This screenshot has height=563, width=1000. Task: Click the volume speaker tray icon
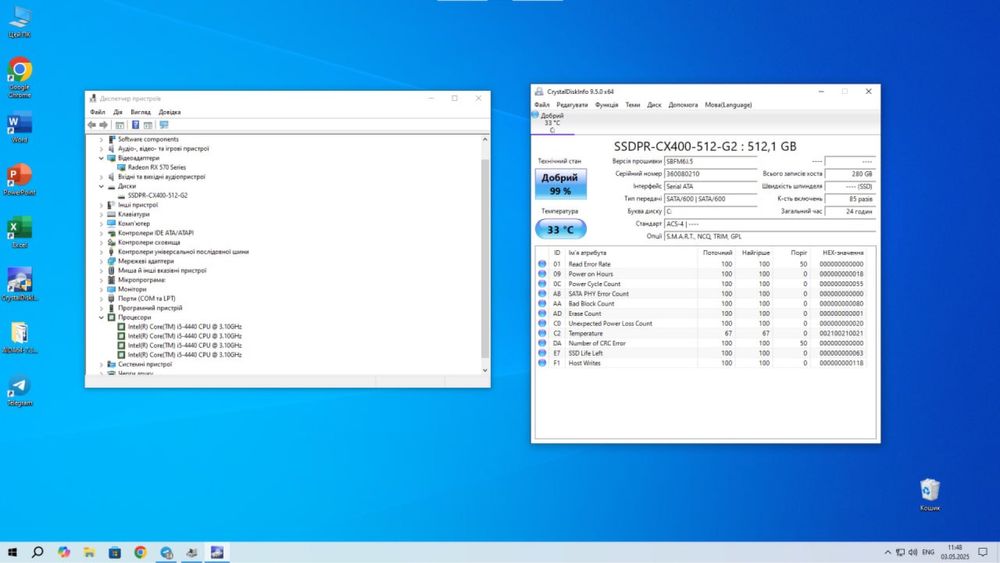coord(913,552)
